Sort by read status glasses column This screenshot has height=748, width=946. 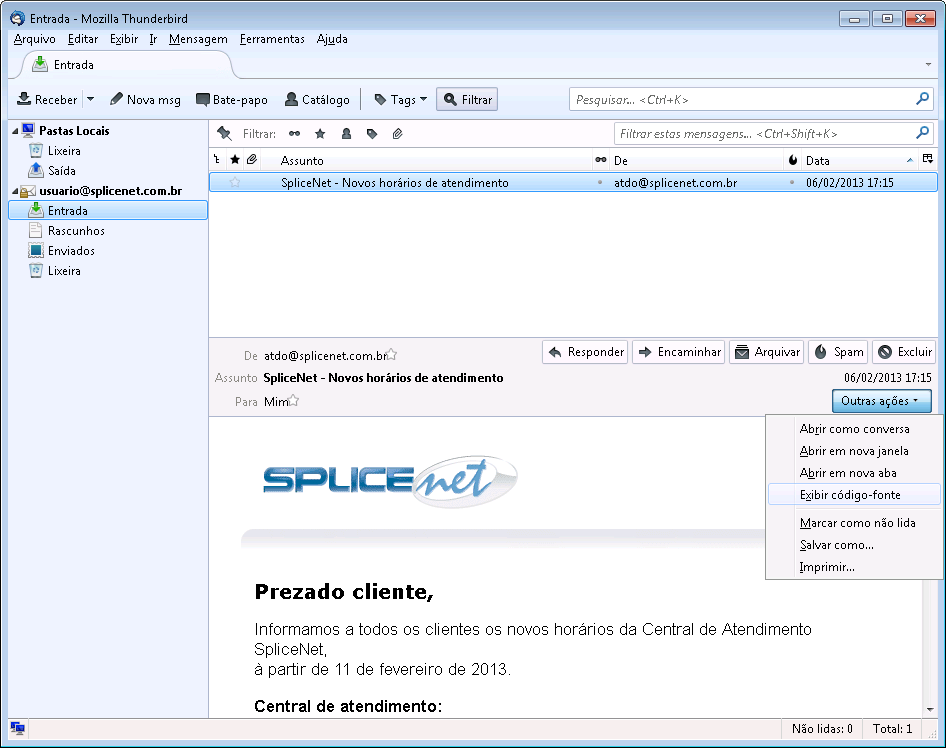point(601,160)
